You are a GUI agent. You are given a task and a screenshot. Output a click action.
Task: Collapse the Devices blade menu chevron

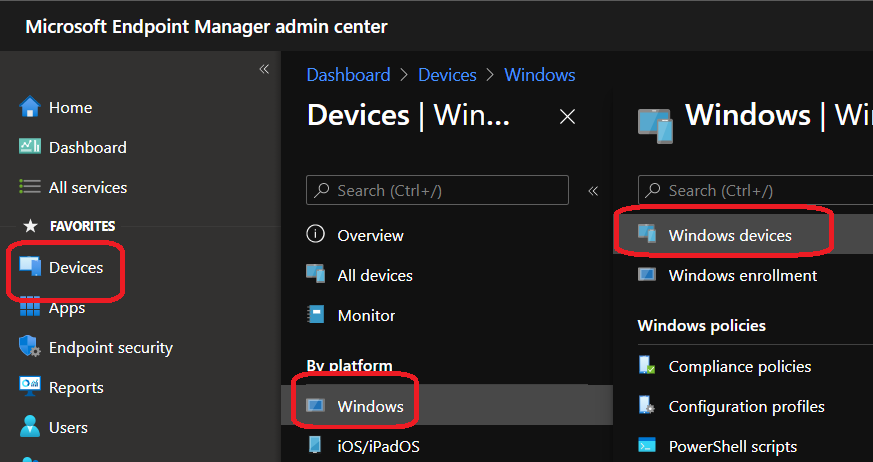coord(593,190)
